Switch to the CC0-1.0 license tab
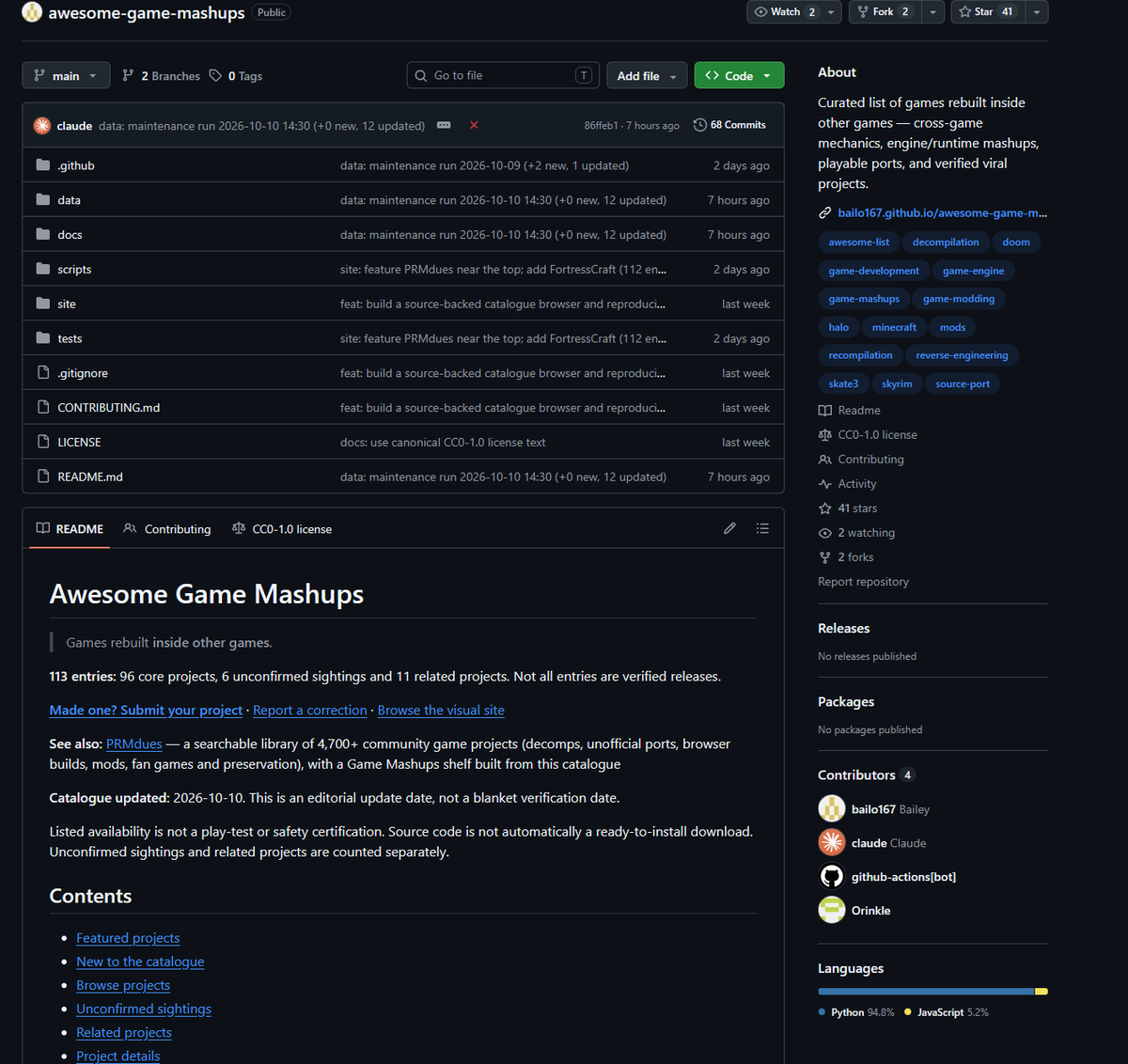Viewport: 1128px width, 1064px height. [x=282, y=529]
